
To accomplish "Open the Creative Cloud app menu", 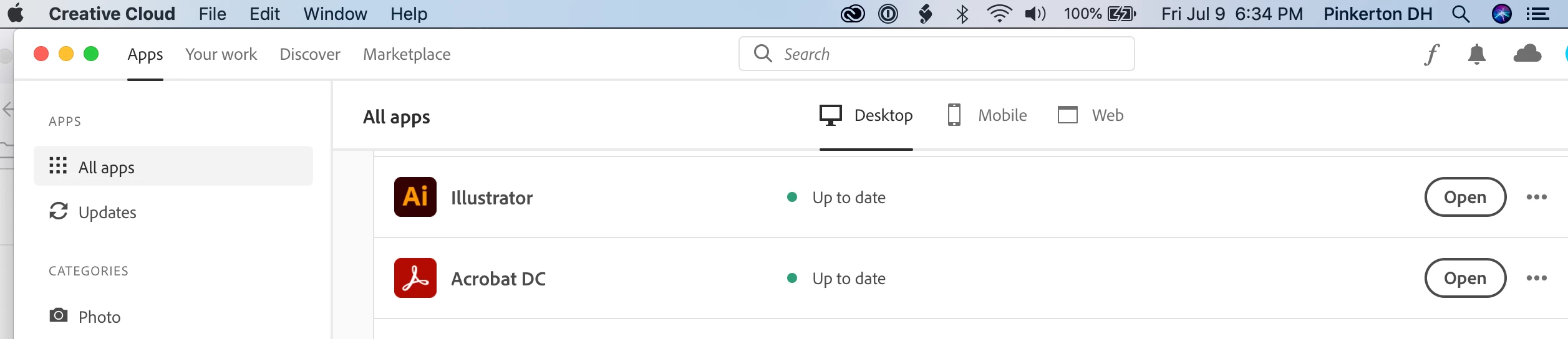I will tap(112, 14).
